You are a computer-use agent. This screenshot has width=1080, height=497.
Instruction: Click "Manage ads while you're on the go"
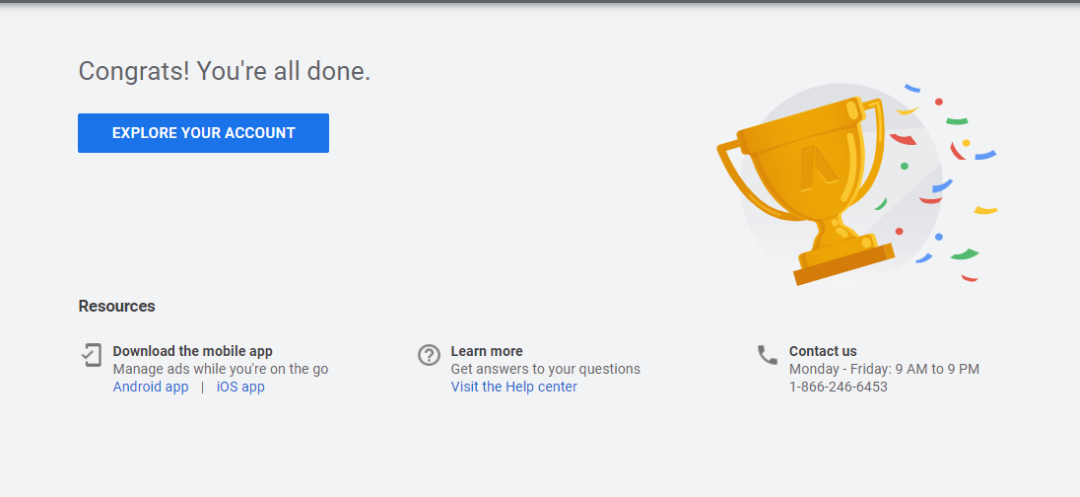click(x=220, y=369)
